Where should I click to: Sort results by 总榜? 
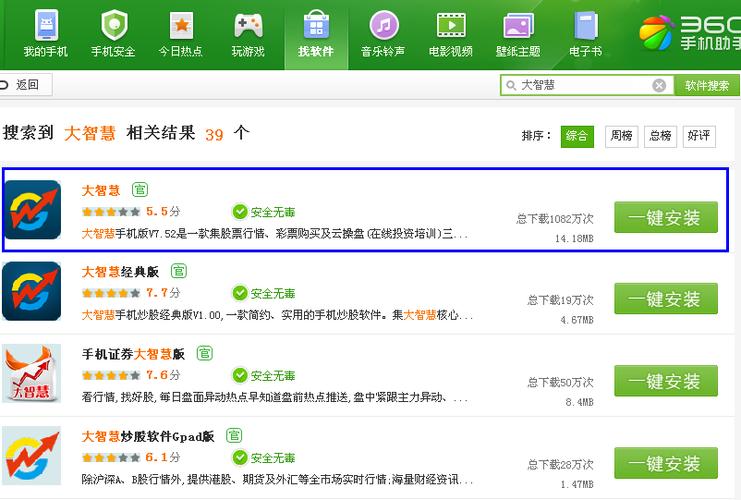click(660, 136)
